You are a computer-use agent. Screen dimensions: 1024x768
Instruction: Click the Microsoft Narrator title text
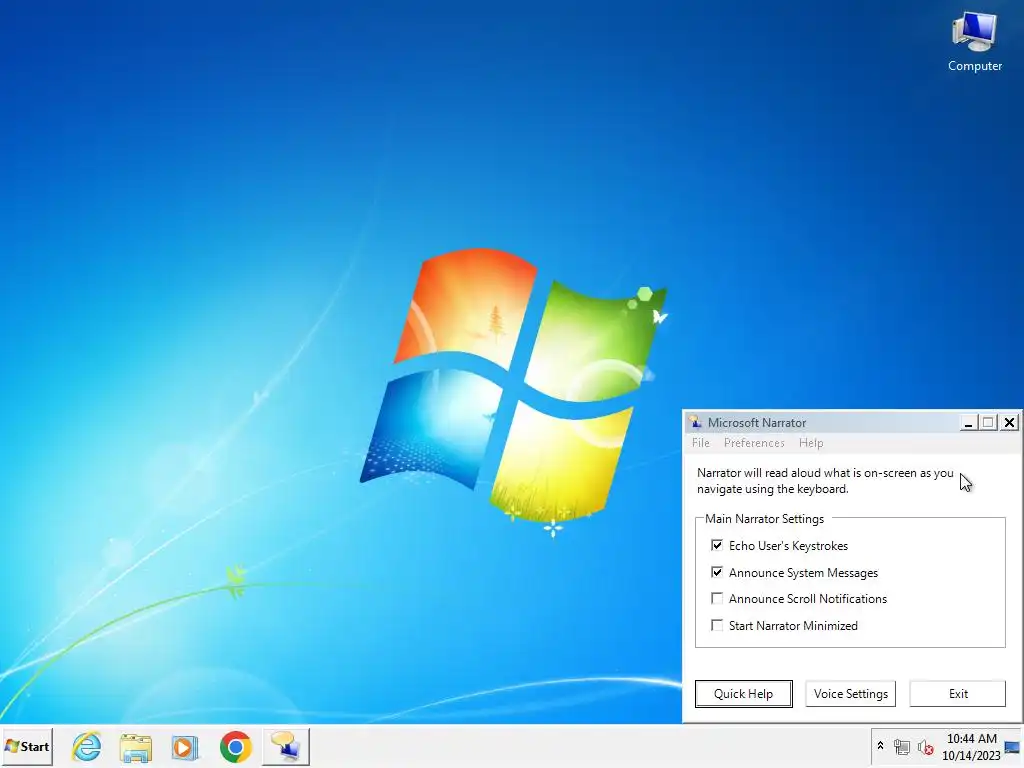point(757,423)
